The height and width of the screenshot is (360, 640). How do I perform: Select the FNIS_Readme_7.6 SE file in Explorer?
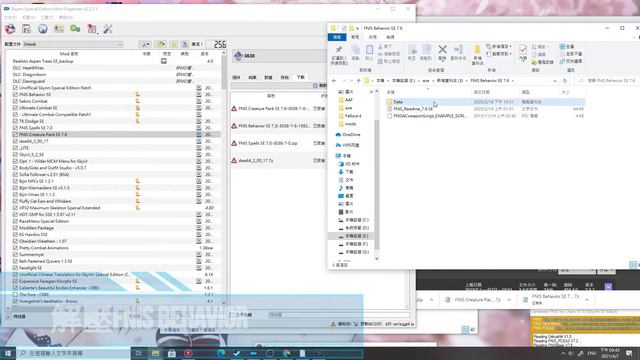click(x=485, y=109)
